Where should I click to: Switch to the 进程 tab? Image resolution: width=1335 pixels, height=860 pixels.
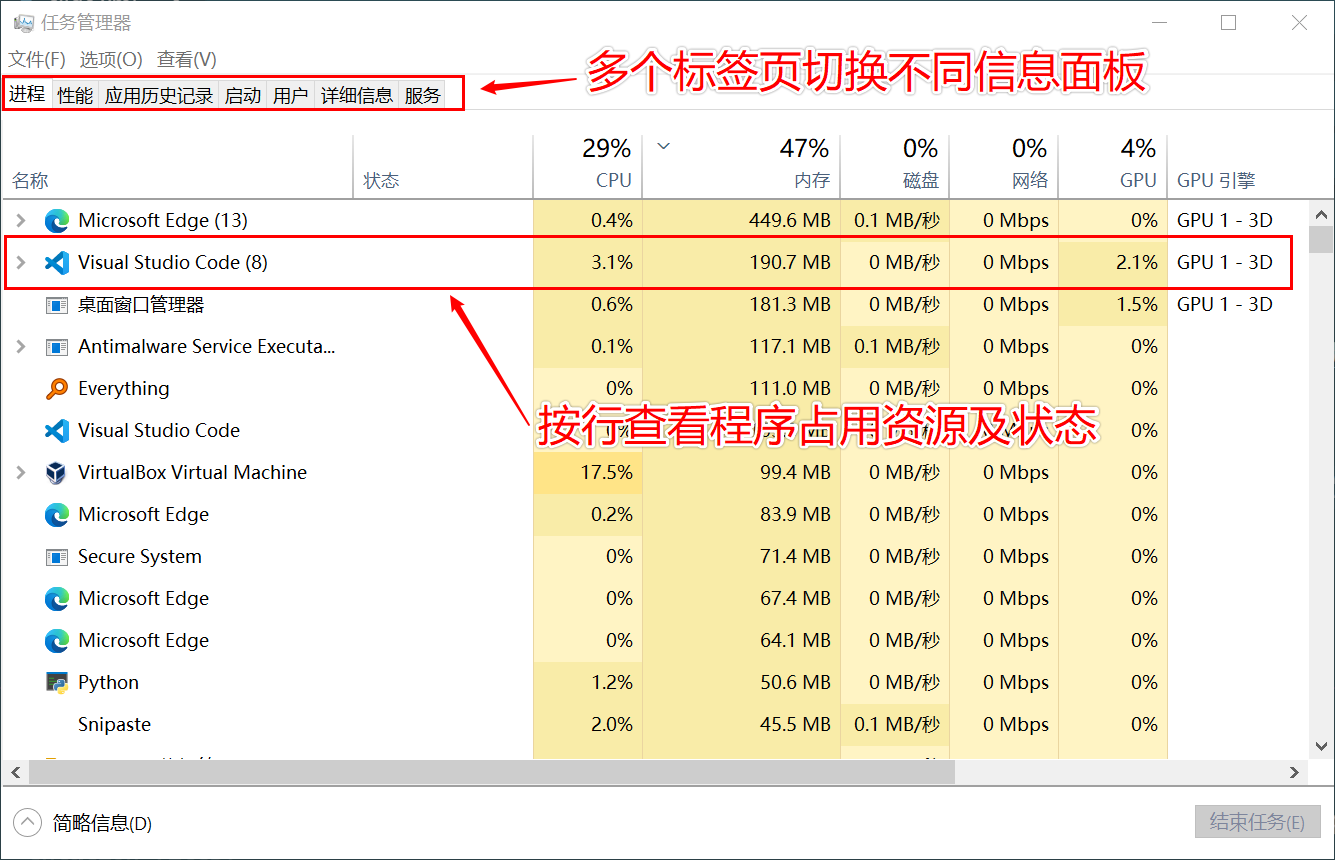pos(28,94)
